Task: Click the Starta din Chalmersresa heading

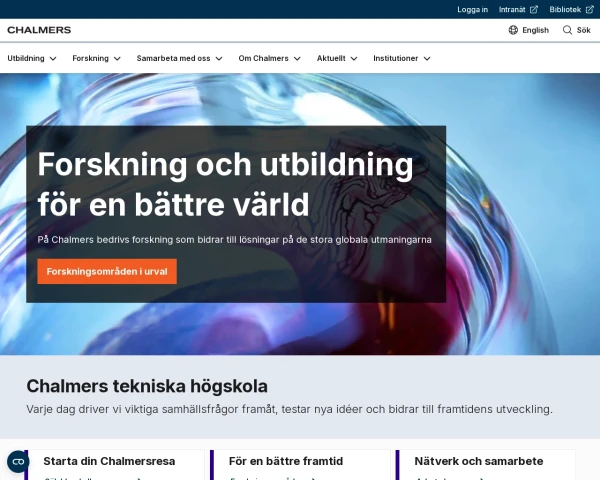Action: click(x=109, y=461)
